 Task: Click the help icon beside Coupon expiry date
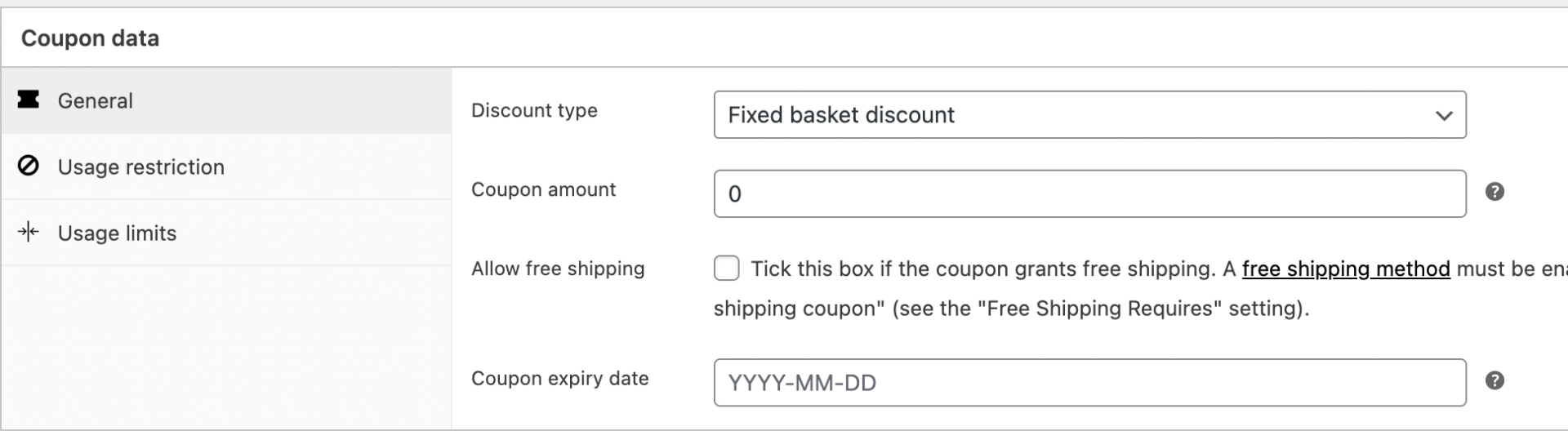coord(1494,380)
